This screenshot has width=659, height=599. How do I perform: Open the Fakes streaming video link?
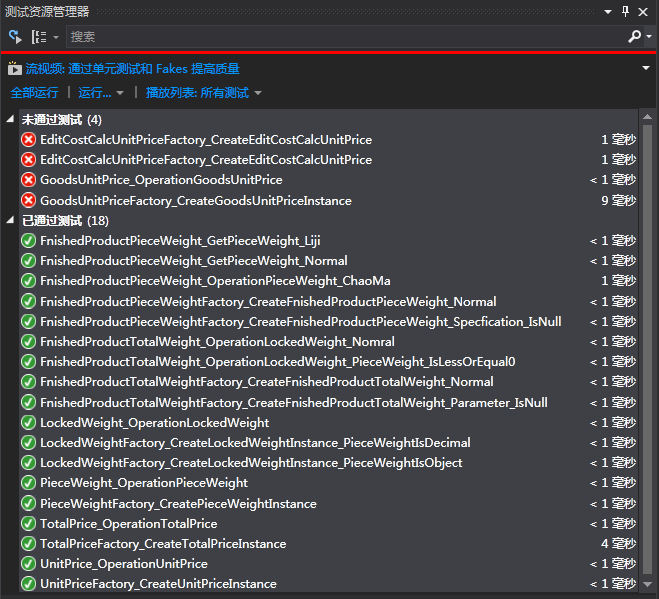click(x=132, y=69)
